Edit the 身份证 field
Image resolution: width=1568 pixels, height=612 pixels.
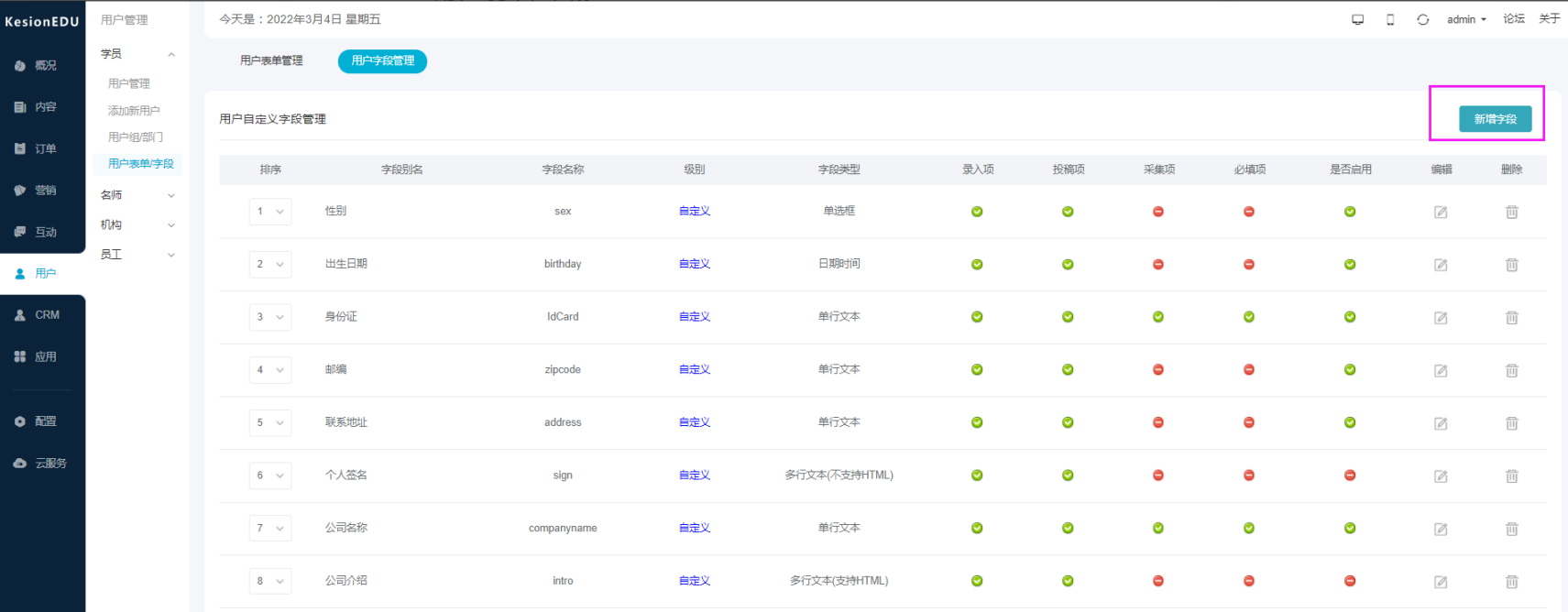pyautogui.click(x=1441, y=317)
